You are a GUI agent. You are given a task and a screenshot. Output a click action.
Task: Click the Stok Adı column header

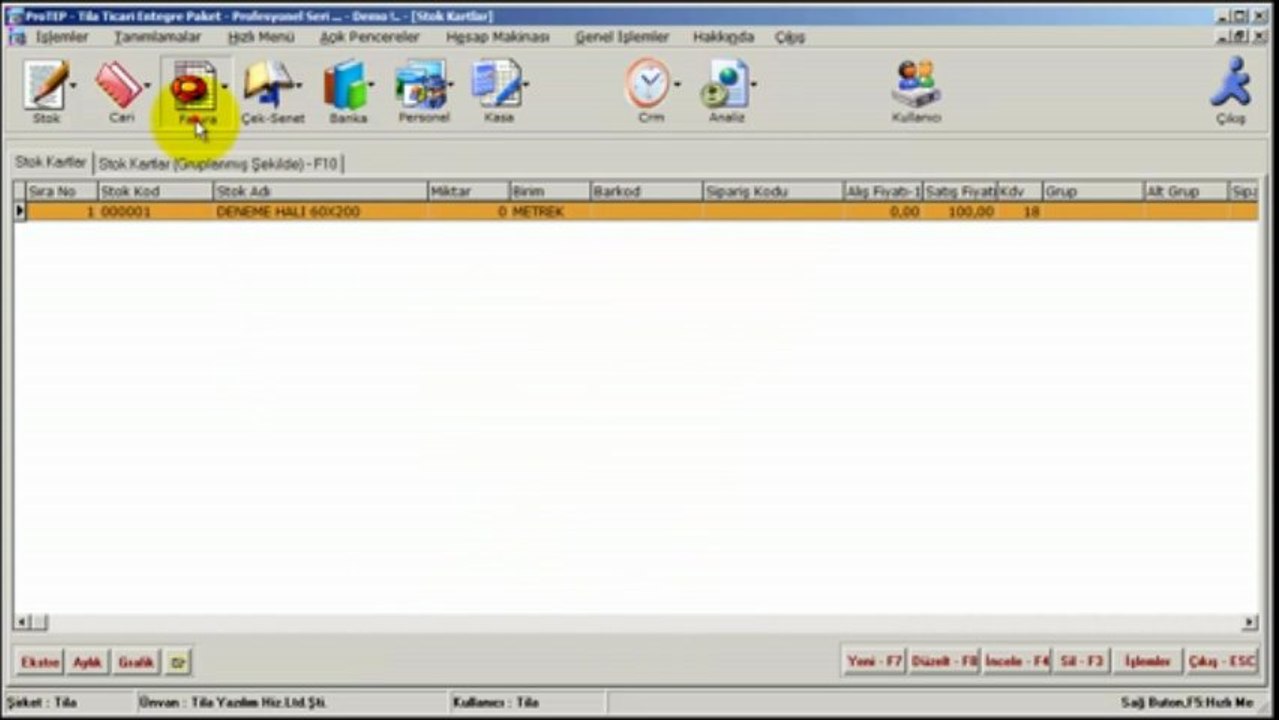(321, 191)
